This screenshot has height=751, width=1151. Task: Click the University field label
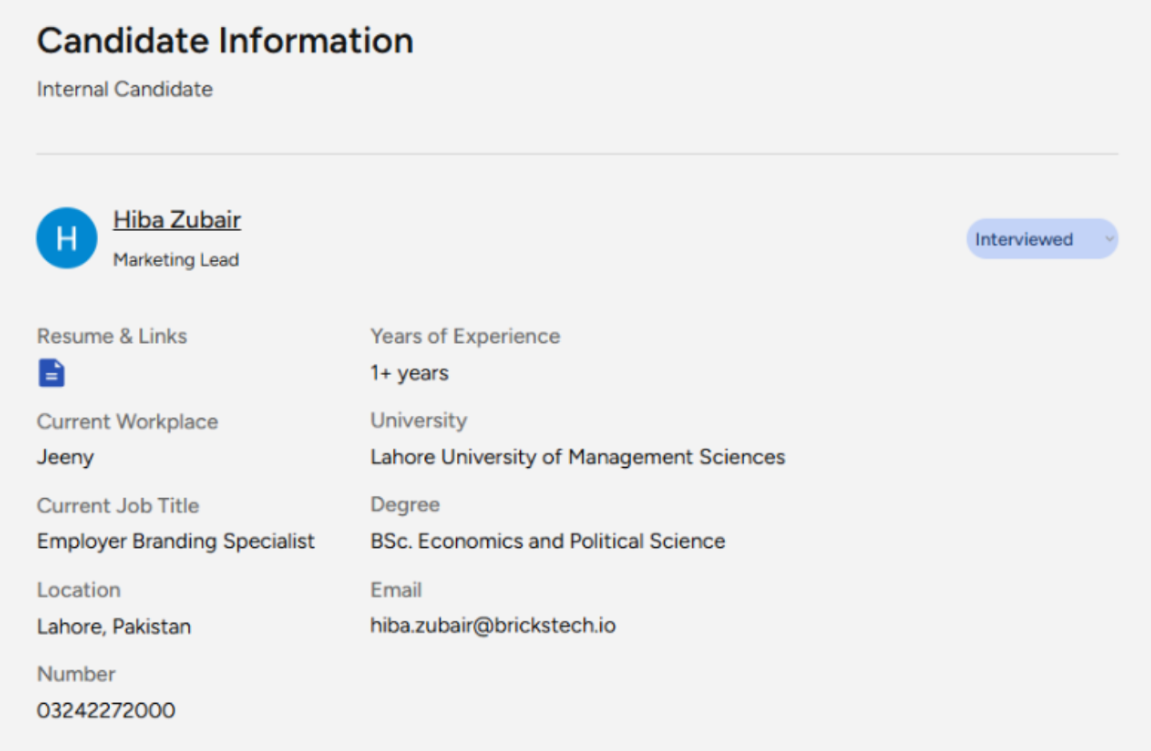(x=418, y=420)
